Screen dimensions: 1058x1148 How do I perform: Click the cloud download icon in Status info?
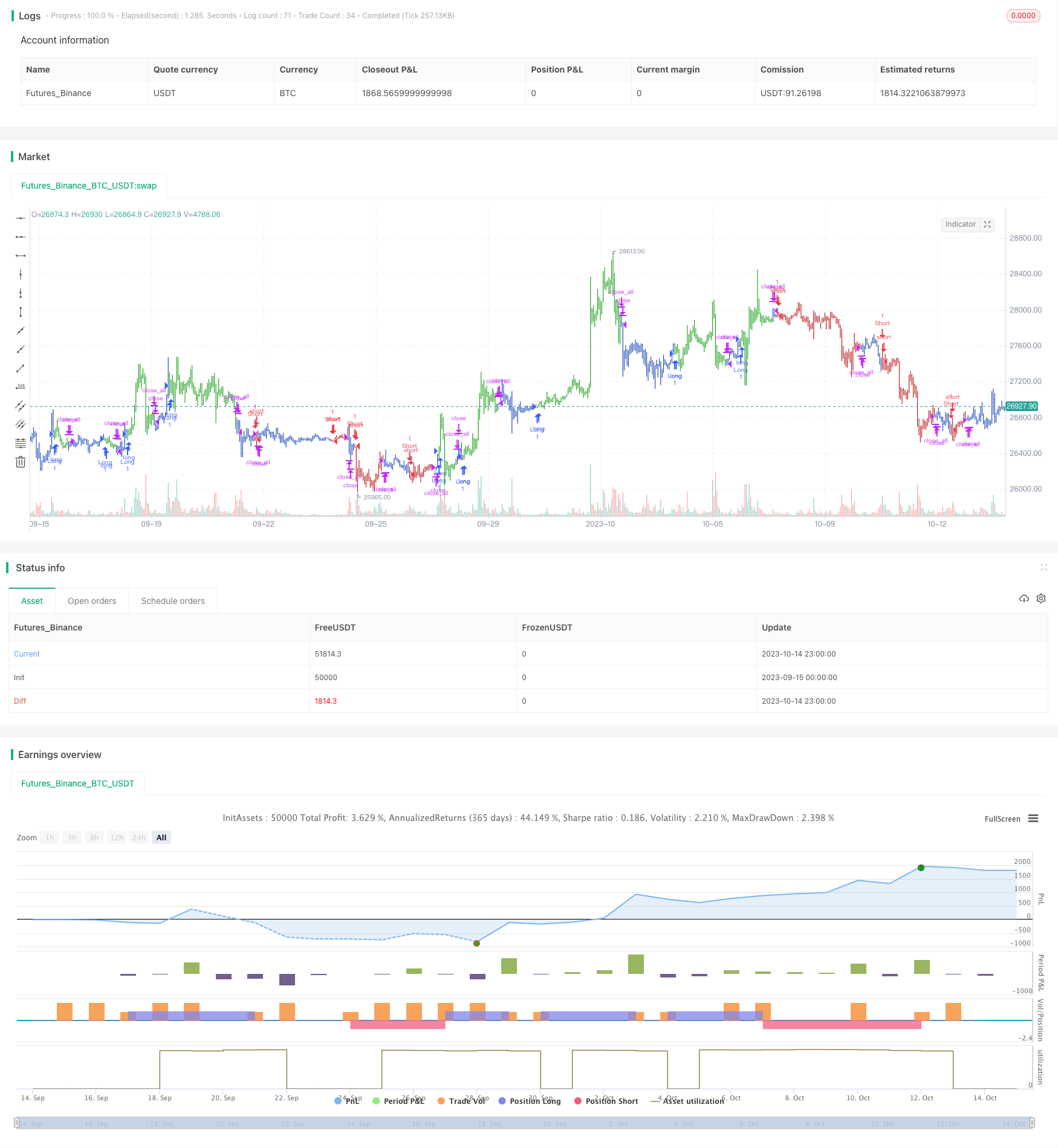pyautogui.click(x=1024, y=598)
